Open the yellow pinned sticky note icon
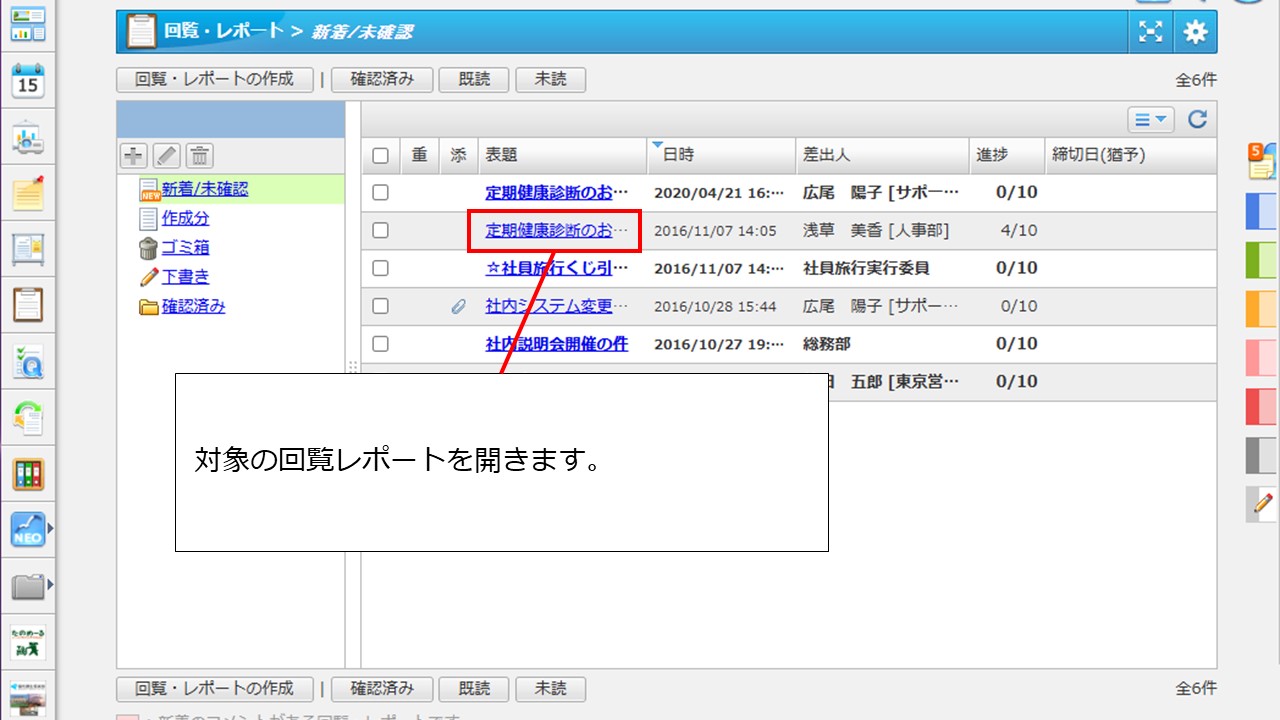 28,192
